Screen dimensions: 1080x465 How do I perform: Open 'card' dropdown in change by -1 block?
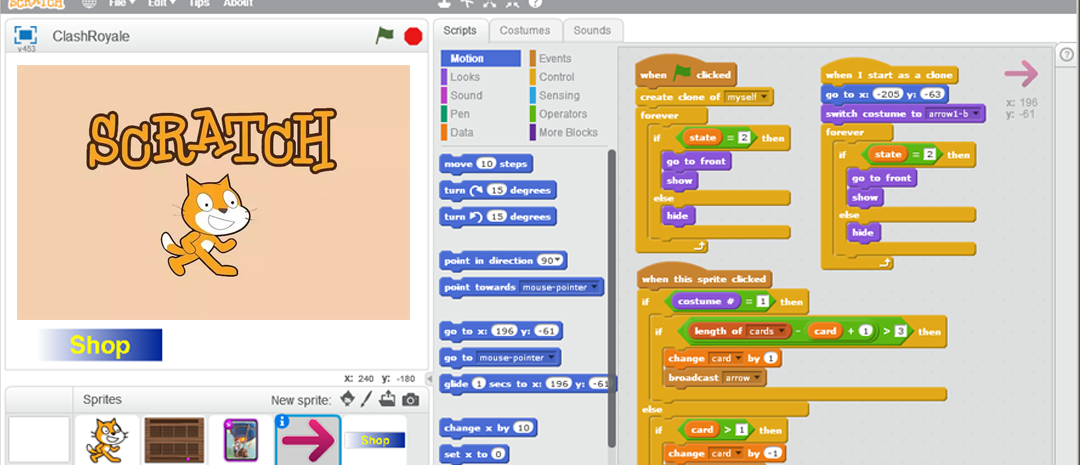(726, 453)
